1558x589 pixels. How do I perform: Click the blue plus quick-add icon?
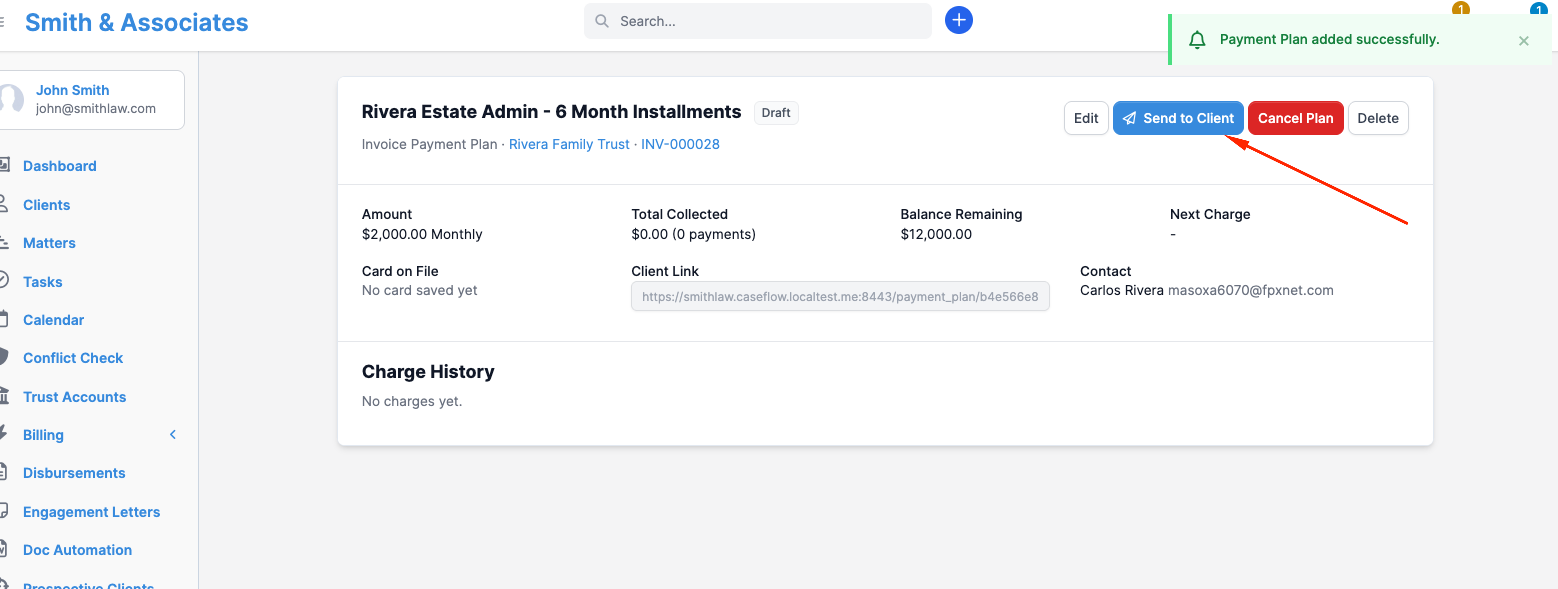click(959, 20)
